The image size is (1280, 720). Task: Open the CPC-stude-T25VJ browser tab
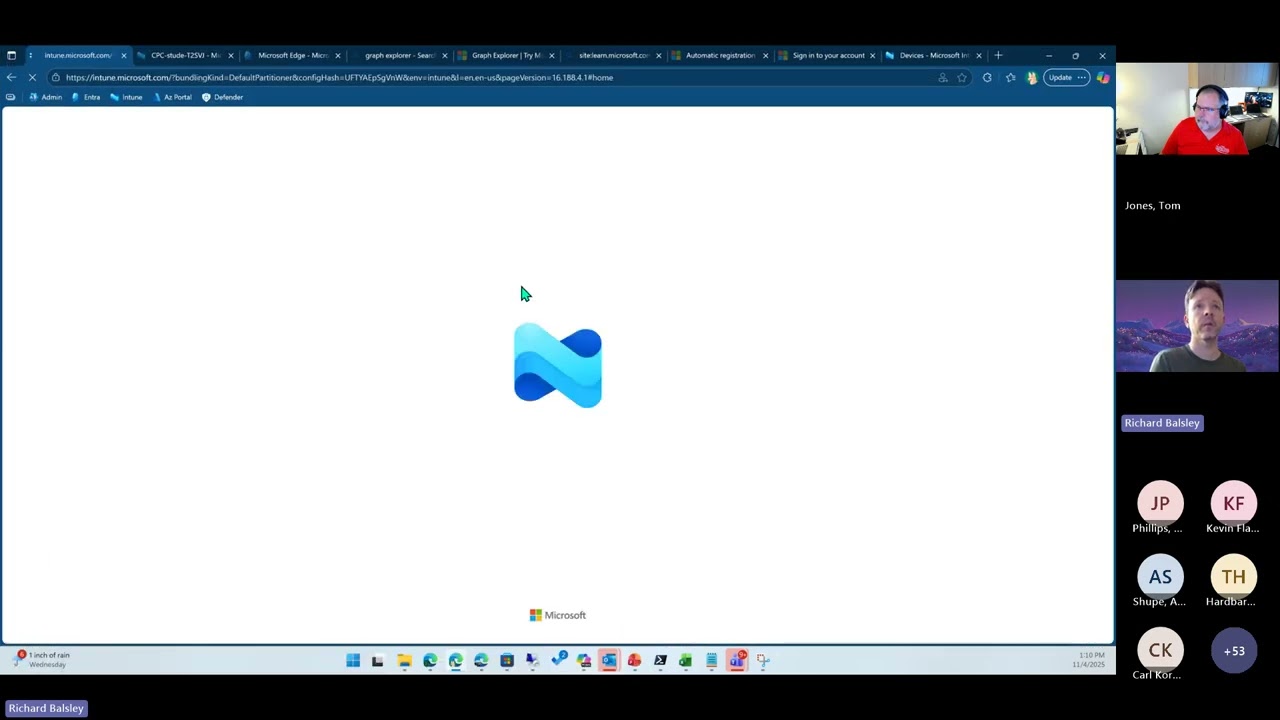[x=185, y=56]
